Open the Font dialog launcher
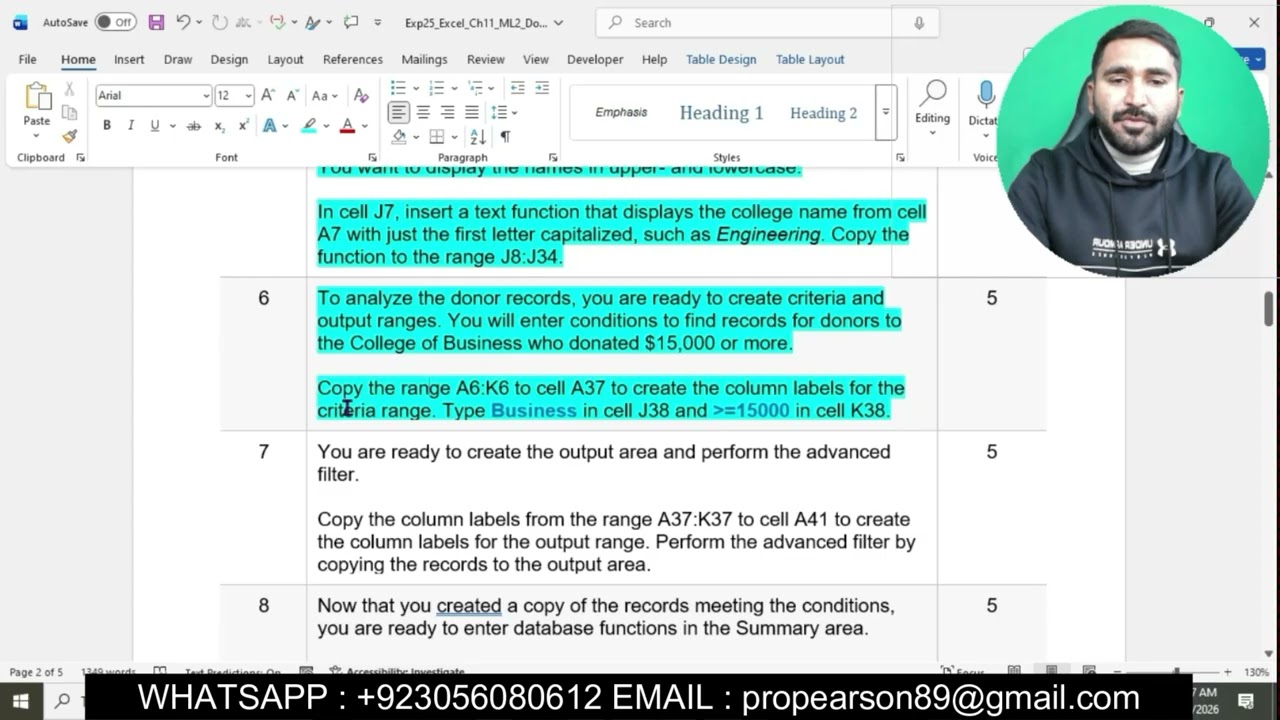Image resolution: width=1280 pixels, height=720 pixels. coord(372,158)
